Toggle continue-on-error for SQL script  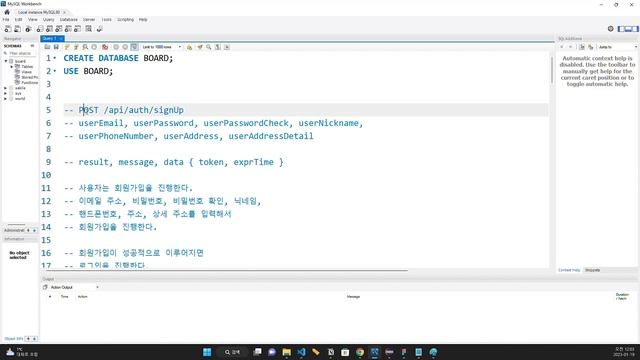point(105,47)
